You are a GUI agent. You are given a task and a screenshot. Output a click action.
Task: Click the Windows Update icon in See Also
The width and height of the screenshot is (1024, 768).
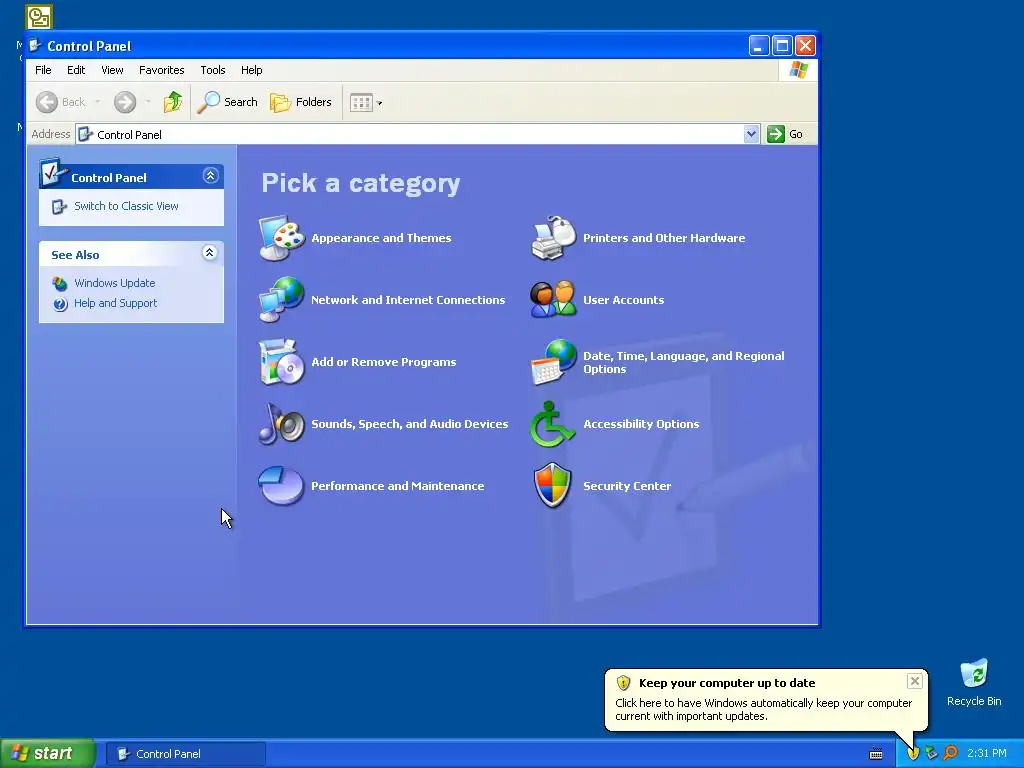click(60, 283)
